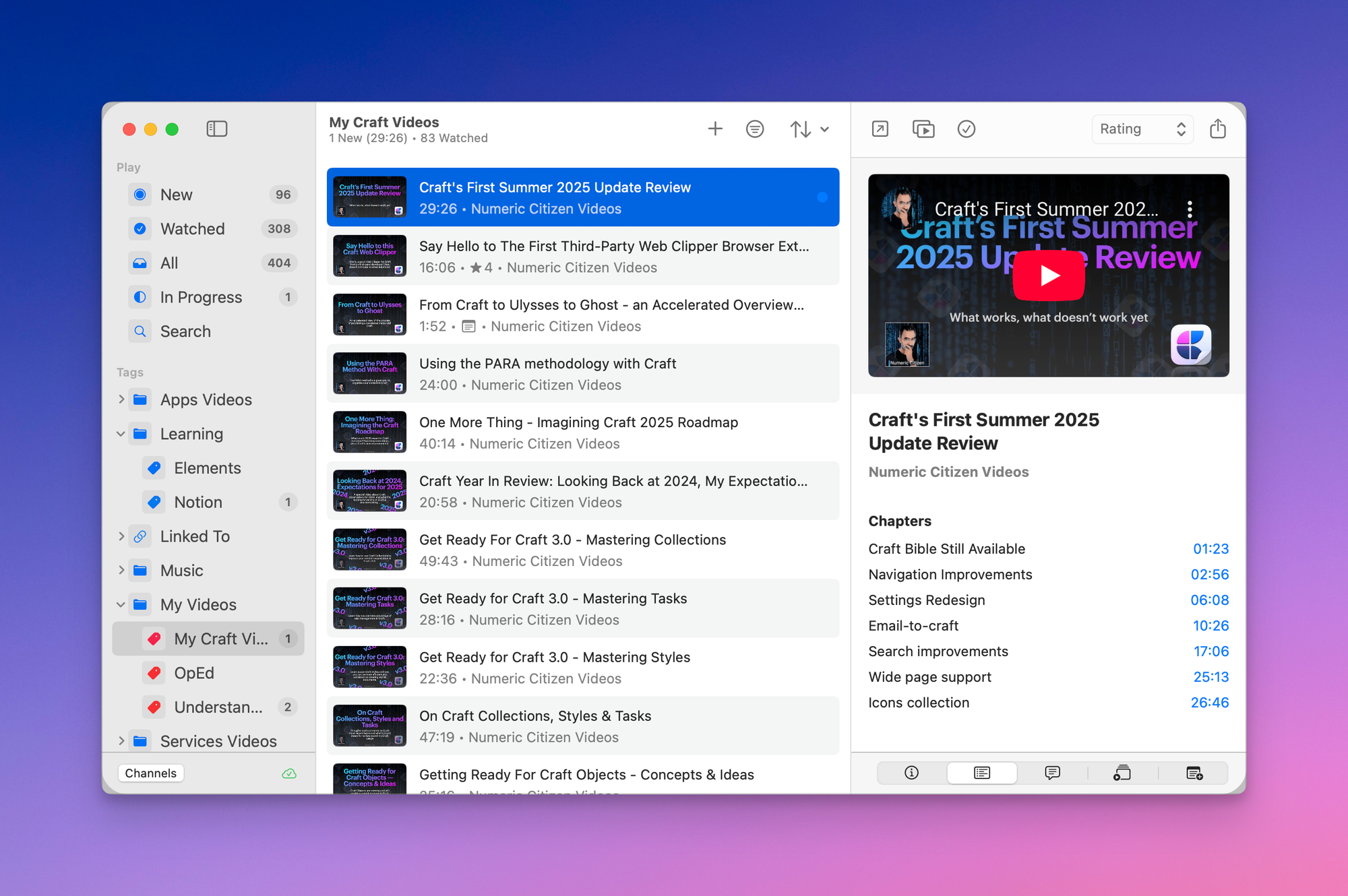Click the add video plus icon
1348x896 pixels.
pyautogui.click(x=715, y=129)
